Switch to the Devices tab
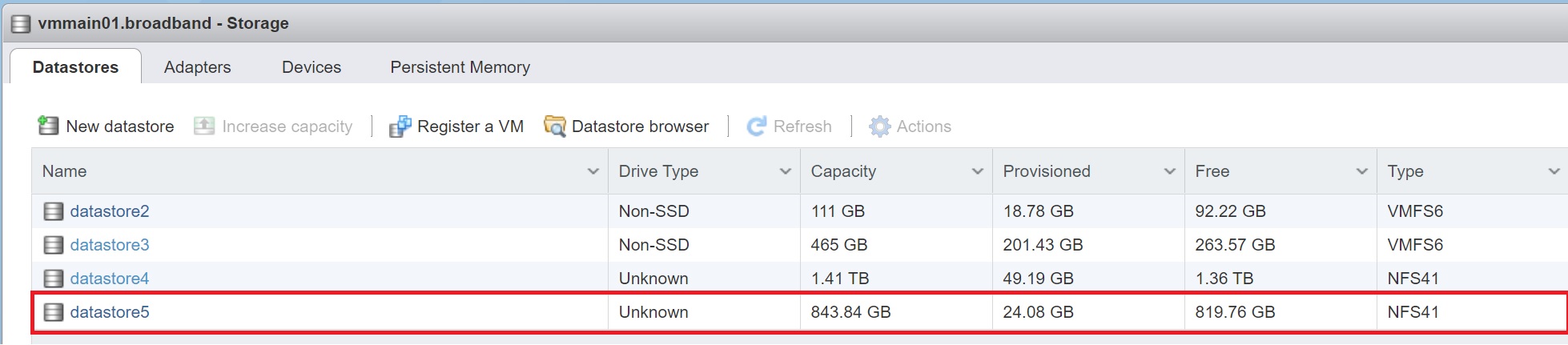1568x345 pixels. (311, 67)
